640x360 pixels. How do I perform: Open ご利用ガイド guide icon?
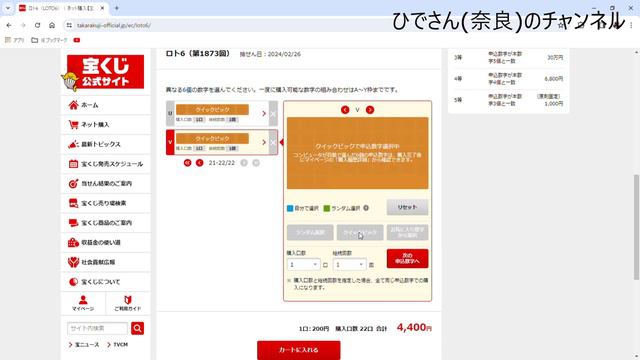pos(128,303)
